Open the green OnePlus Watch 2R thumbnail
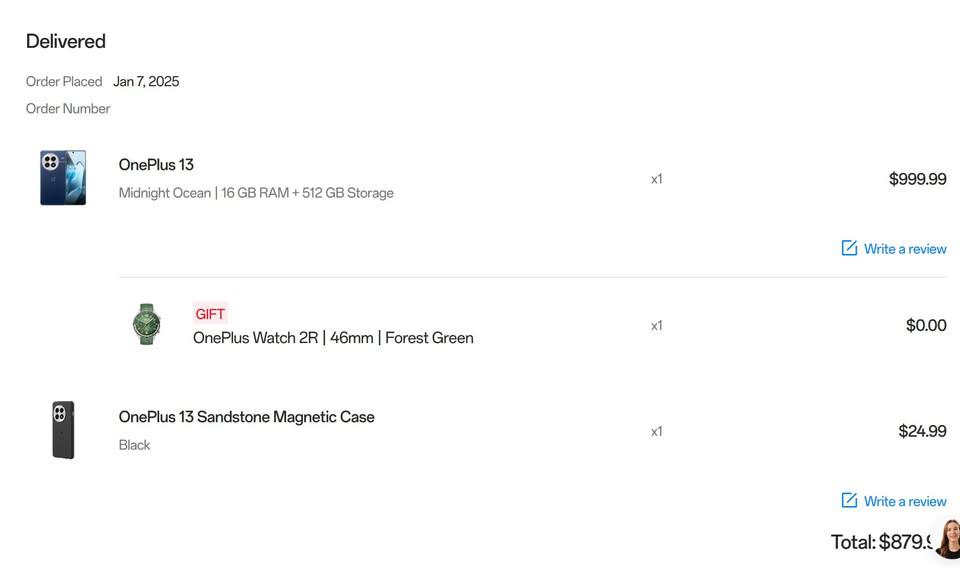This screenshot has width=960, height=567. pos(147,325)
